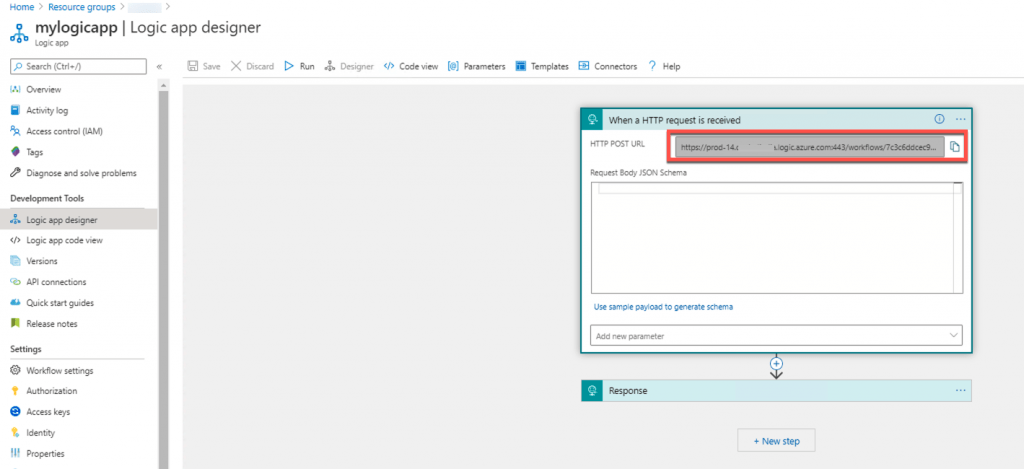The height and width of the screenshot is (469, 1024).
Task: Open Code view from toolbar
Action: point(411,66)
